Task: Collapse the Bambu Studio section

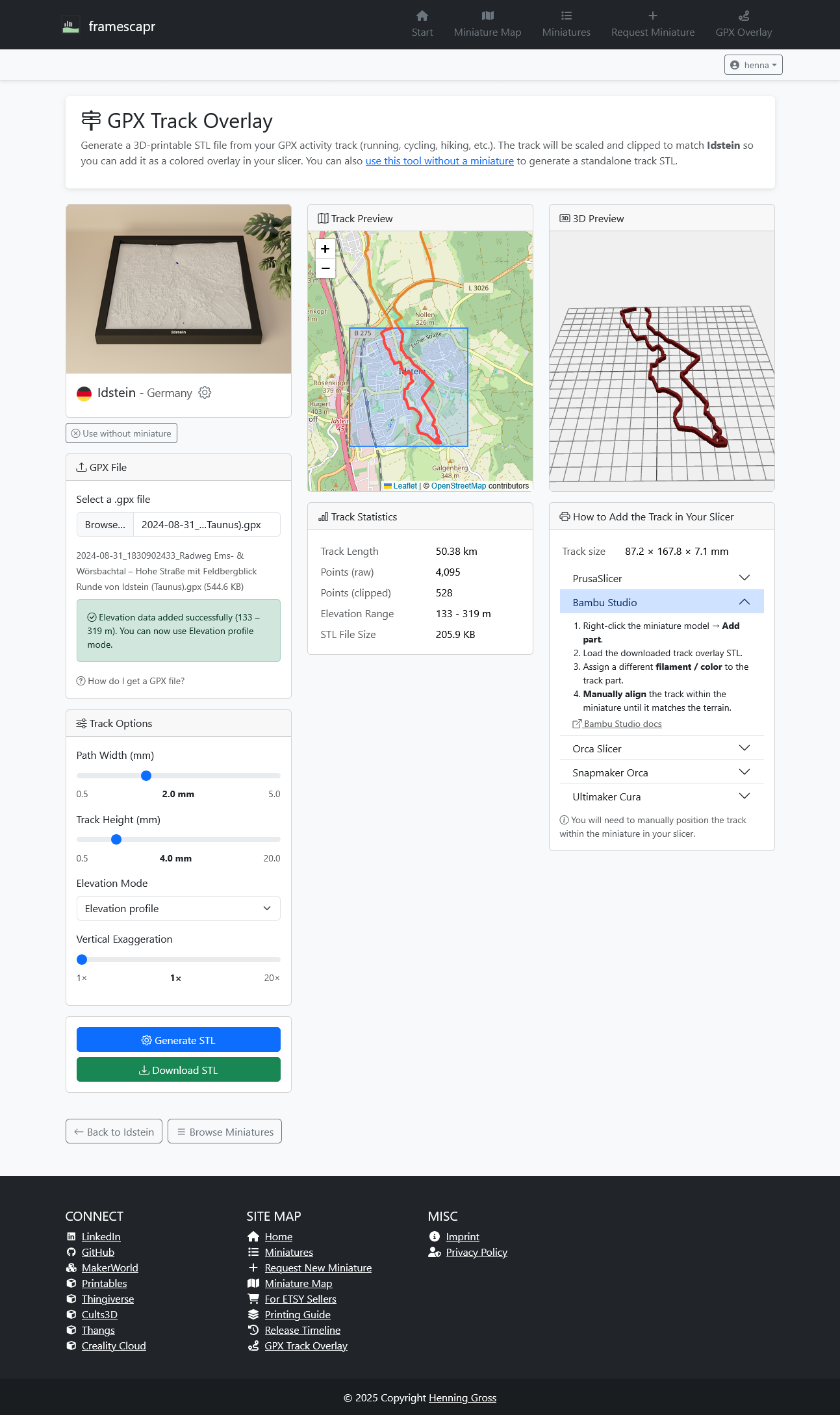Action: click(x=662, y=602)
